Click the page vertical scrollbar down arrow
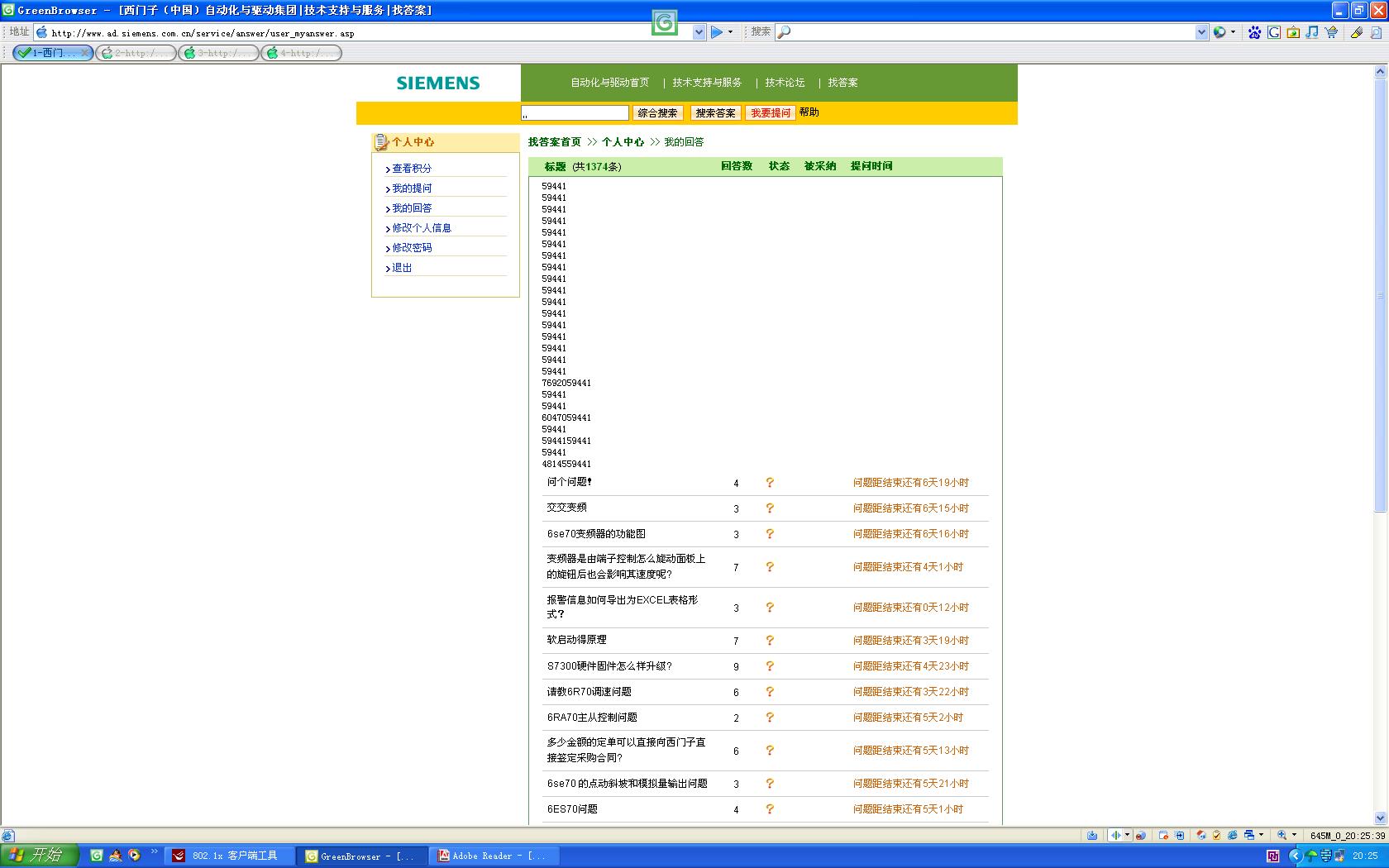Image resolution: width=1389 pixels, height=868 pixels. (x=1379, y=818)
